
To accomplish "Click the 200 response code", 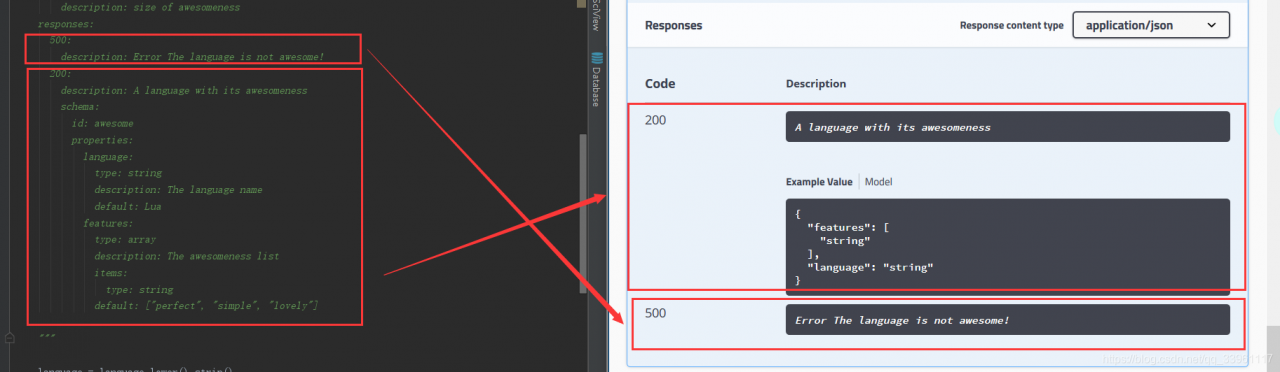I will click(655, 120).
